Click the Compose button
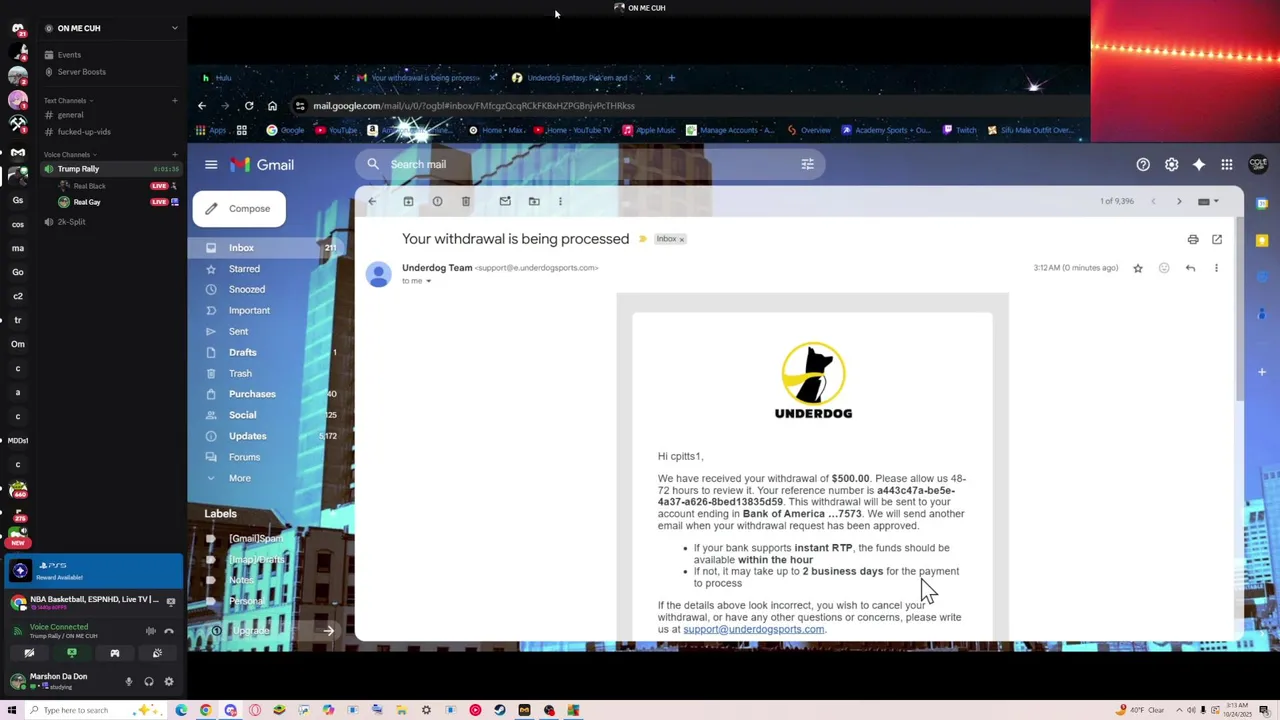 click(239, 209)
